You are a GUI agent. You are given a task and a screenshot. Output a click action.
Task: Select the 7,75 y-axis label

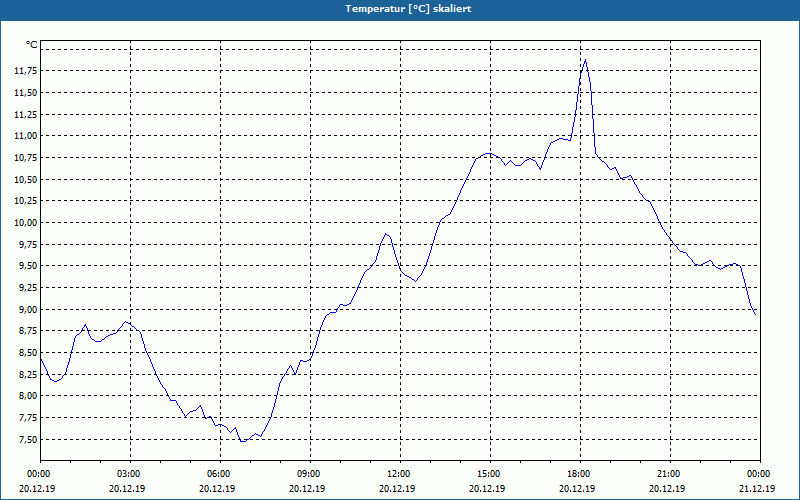tap(27, 418)
